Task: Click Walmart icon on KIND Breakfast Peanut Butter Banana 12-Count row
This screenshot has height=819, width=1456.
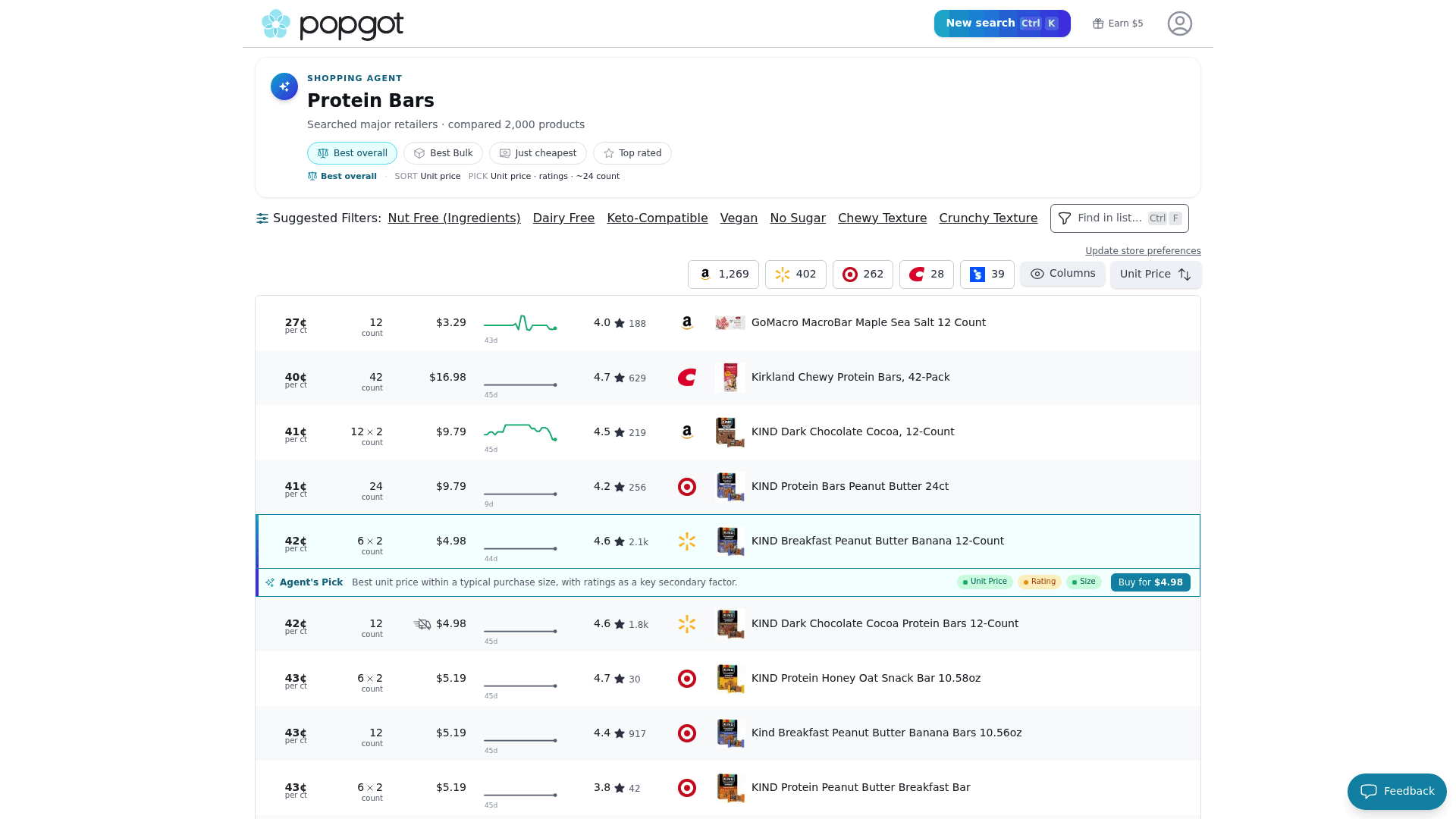Action: click(x=687, y=541)
